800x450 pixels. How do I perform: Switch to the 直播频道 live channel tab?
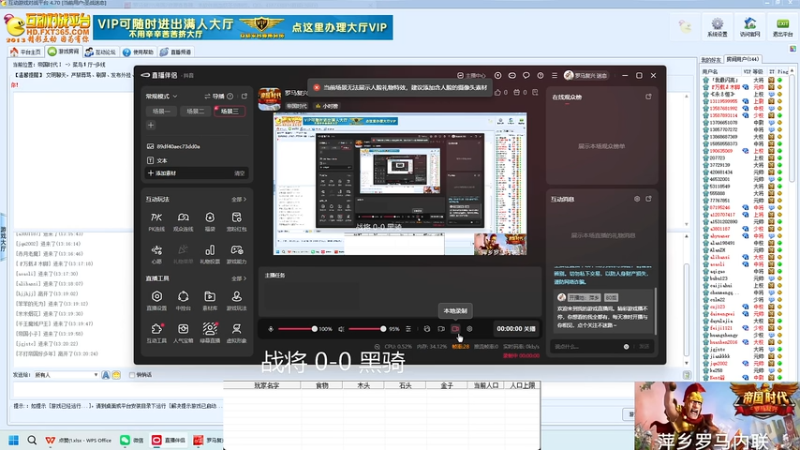[x=176, y=52]
